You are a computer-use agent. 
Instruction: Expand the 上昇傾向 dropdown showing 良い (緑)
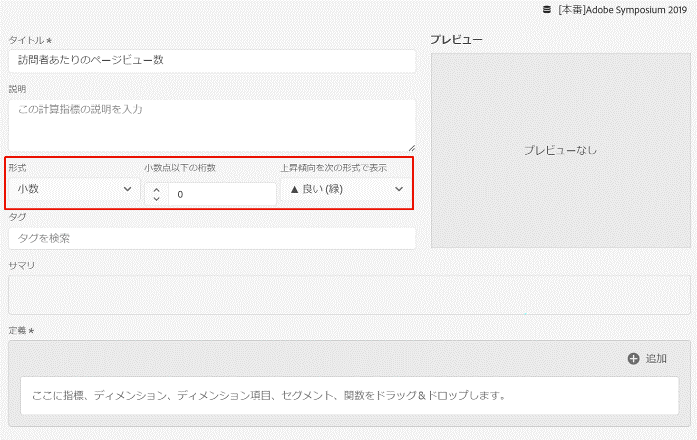coord(346,189)
